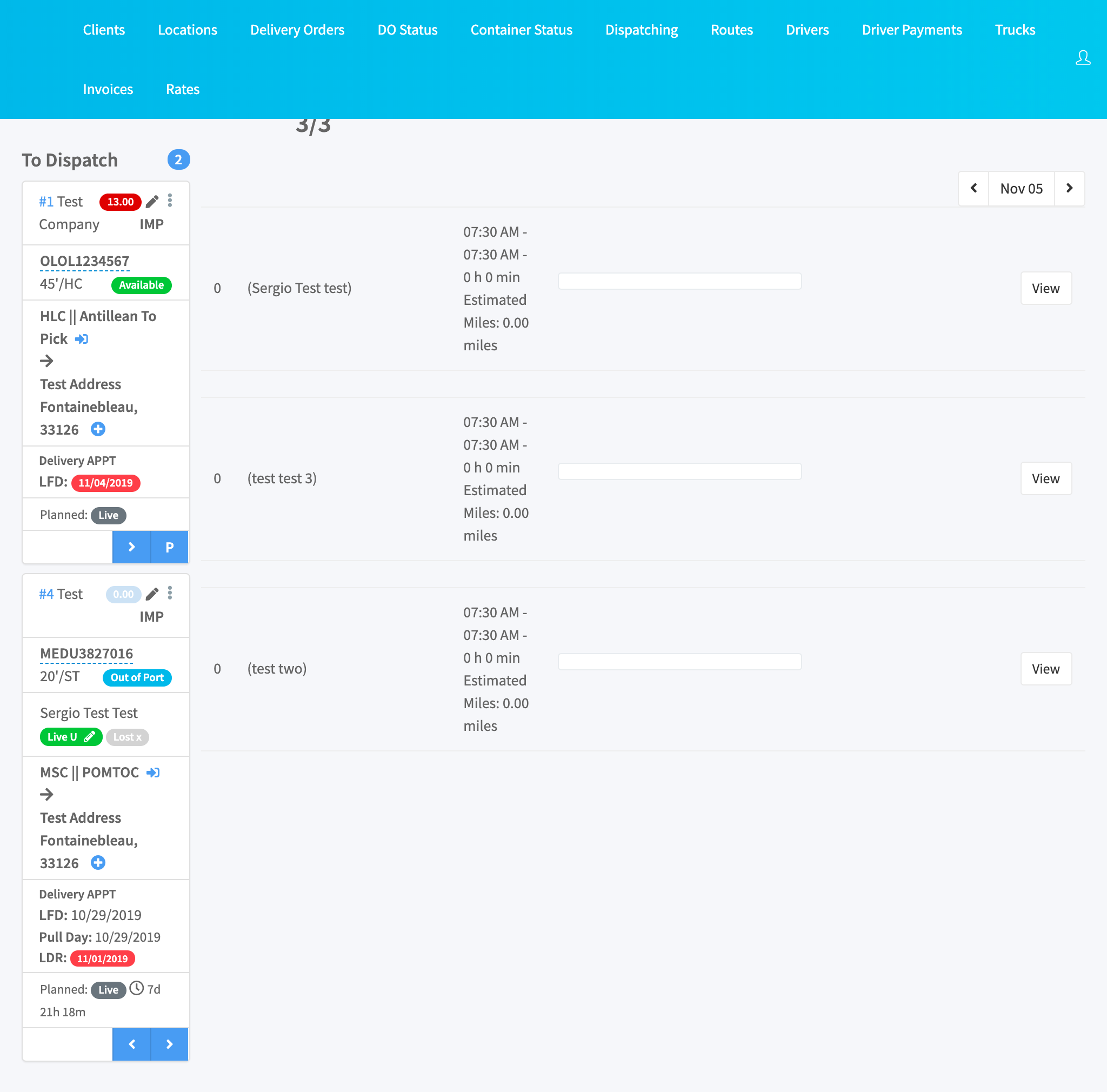The image size is (1107, 1092).
Task: Toggle the Lost x tag
Action: 127,737
